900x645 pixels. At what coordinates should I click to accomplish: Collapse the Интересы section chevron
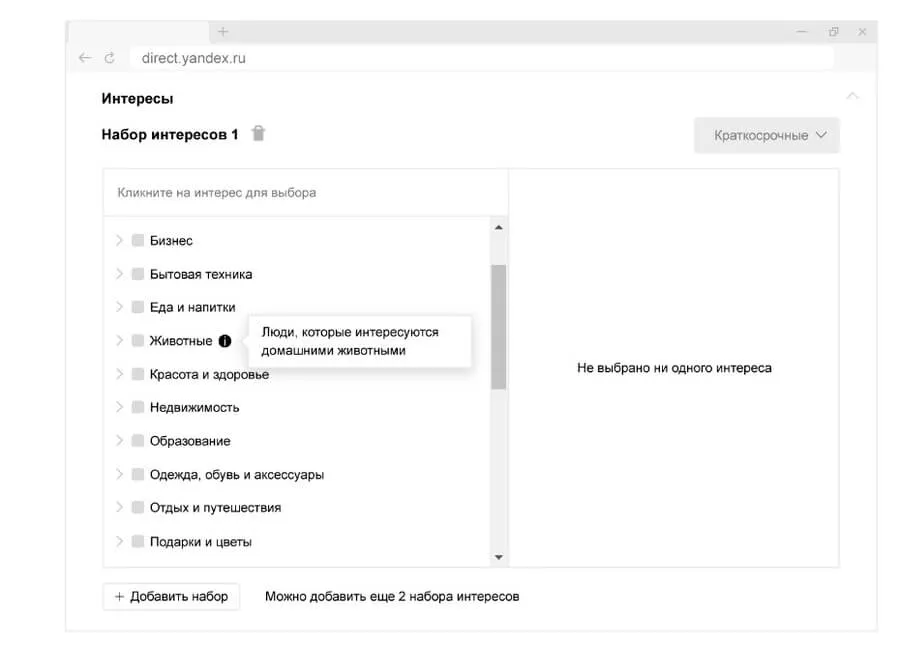[852, 97]
